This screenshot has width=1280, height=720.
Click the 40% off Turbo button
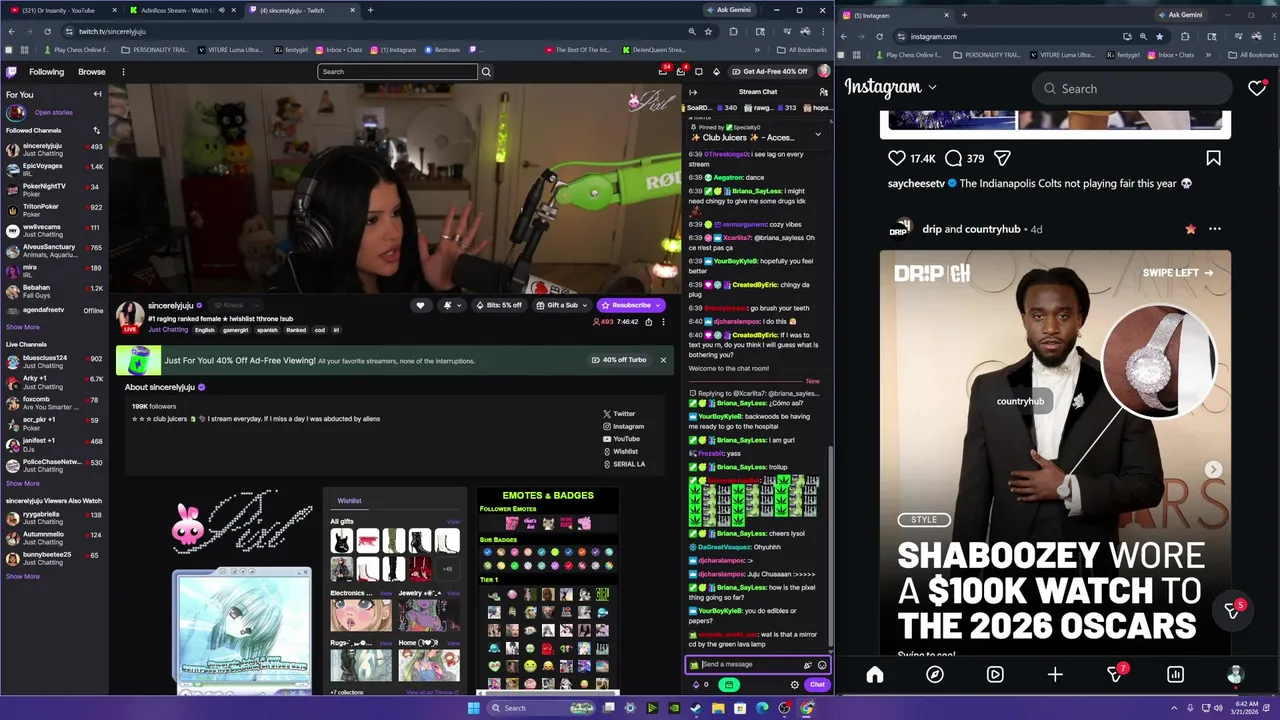(617, 360)
